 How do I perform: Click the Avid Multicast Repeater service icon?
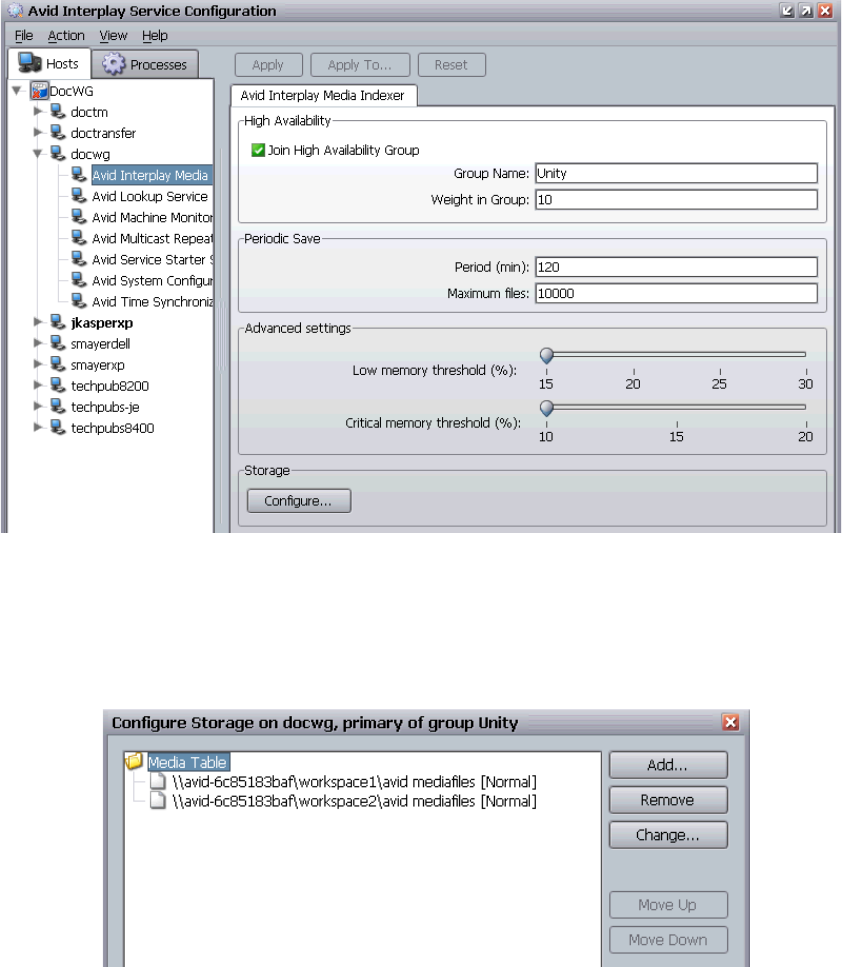coord(79,237)
